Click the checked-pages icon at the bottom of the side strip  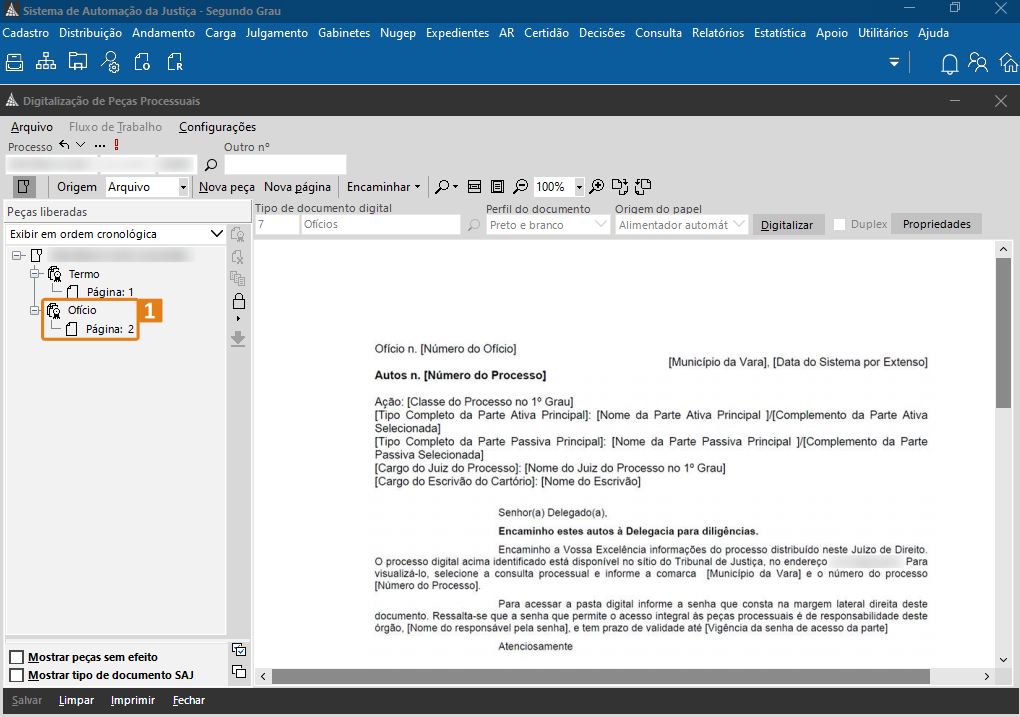pyautogui.click(x=239, y=649)
